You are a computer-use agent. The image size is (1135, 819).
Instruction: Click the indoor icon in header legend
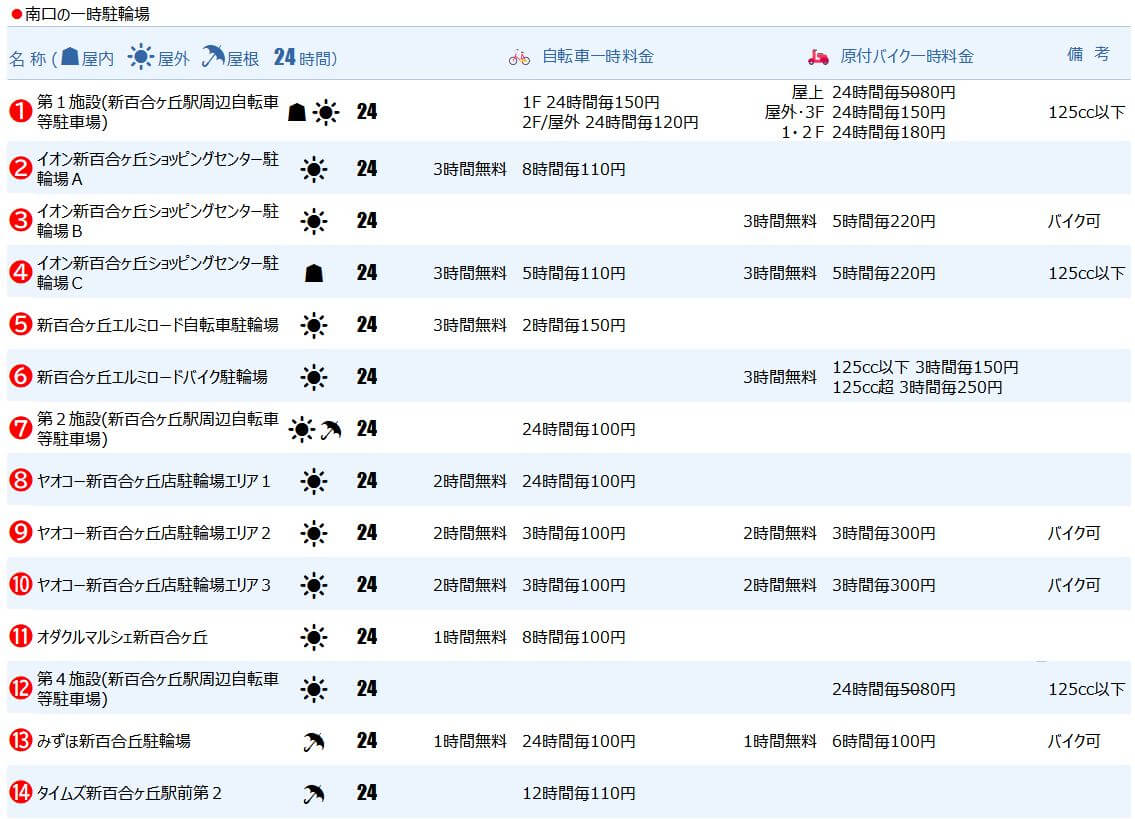point(69,56)
